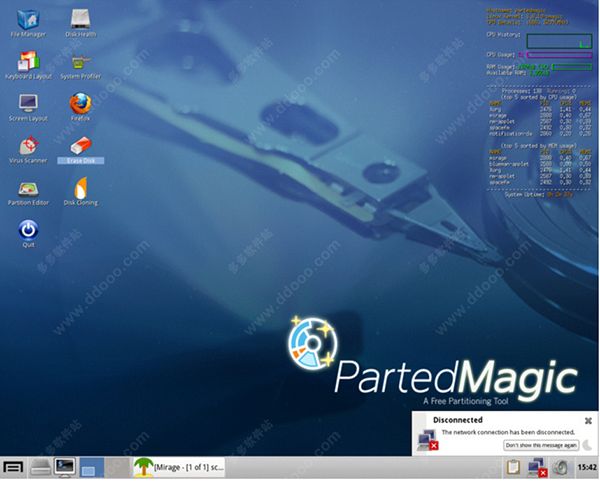Click the CPU Usage bar
This screenshot has width=600, height=482.
pyautogui.click(x=559, y=55)
